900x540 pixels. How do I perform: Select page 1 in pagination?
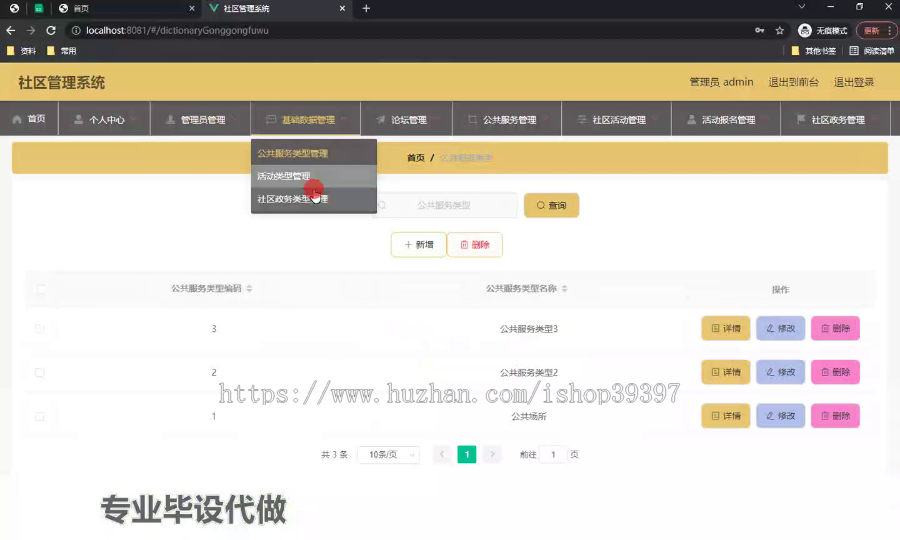point(467,454)
